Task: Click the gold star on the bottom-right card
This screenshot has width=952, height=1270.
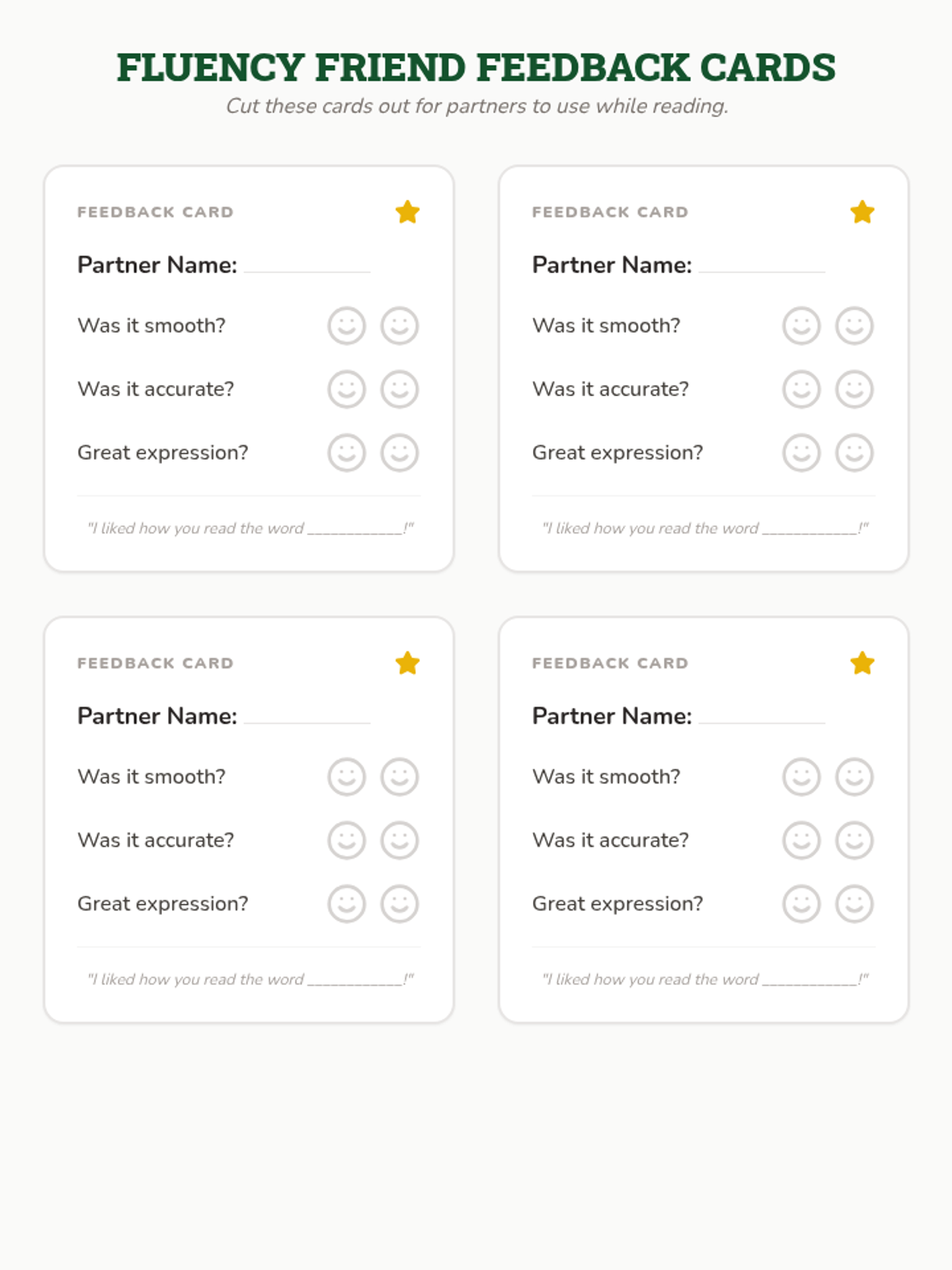Action: click(x=862, y=663)
